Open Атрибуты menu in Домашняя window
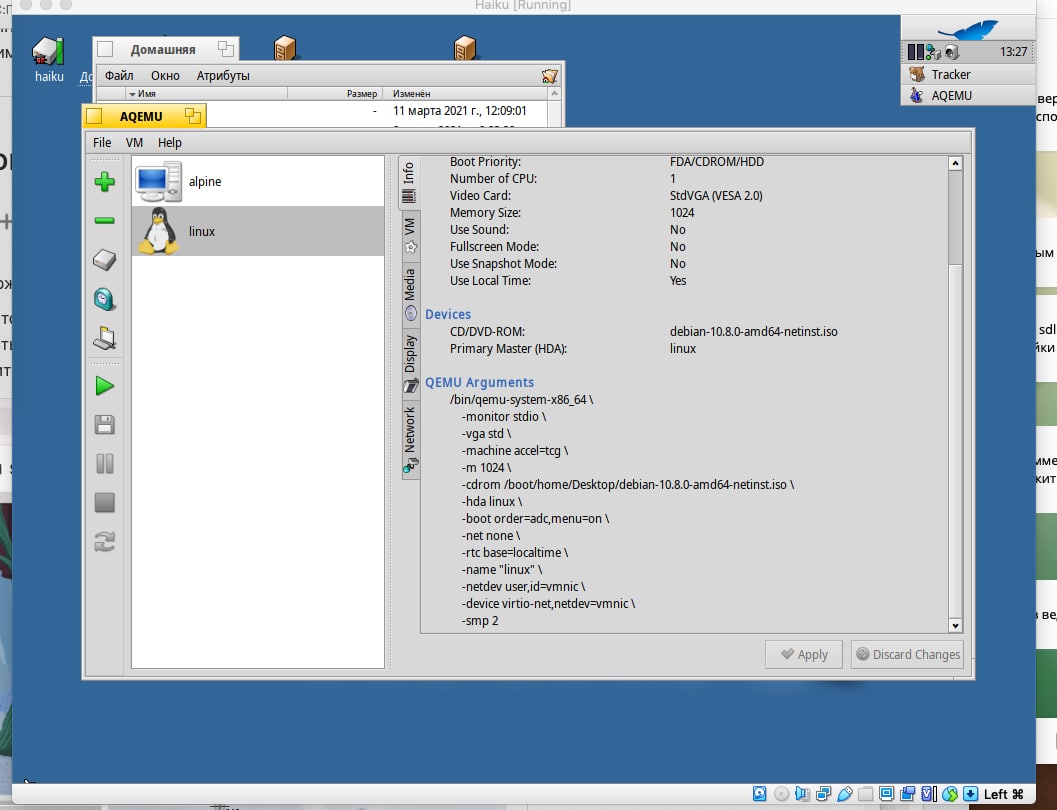This screenshot has height=810, width=1057. (x=223, y=75)
